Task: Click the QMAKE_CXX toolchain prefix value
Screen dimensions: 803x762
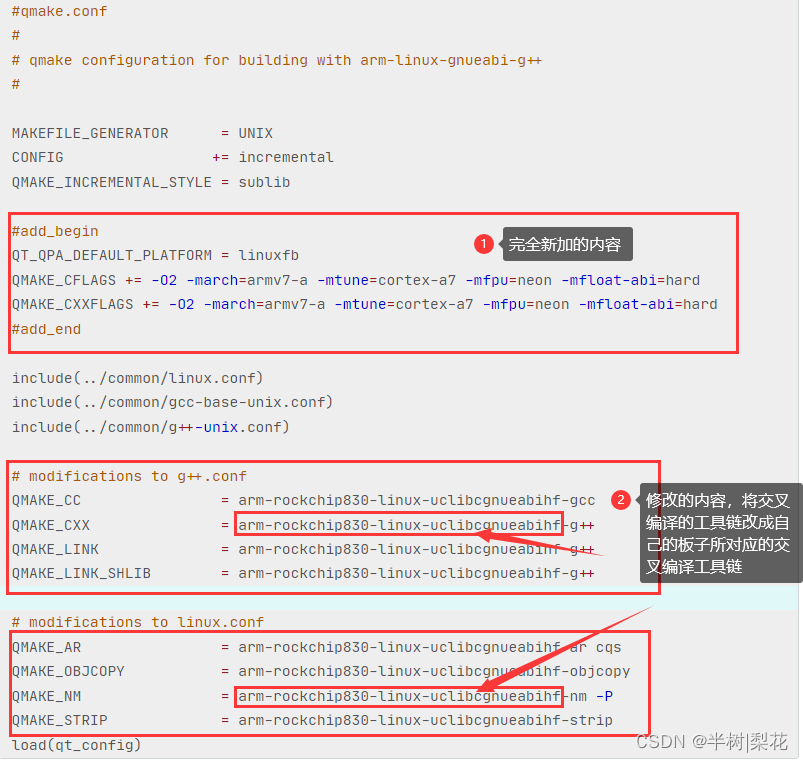Action: [x=399, y=525]
